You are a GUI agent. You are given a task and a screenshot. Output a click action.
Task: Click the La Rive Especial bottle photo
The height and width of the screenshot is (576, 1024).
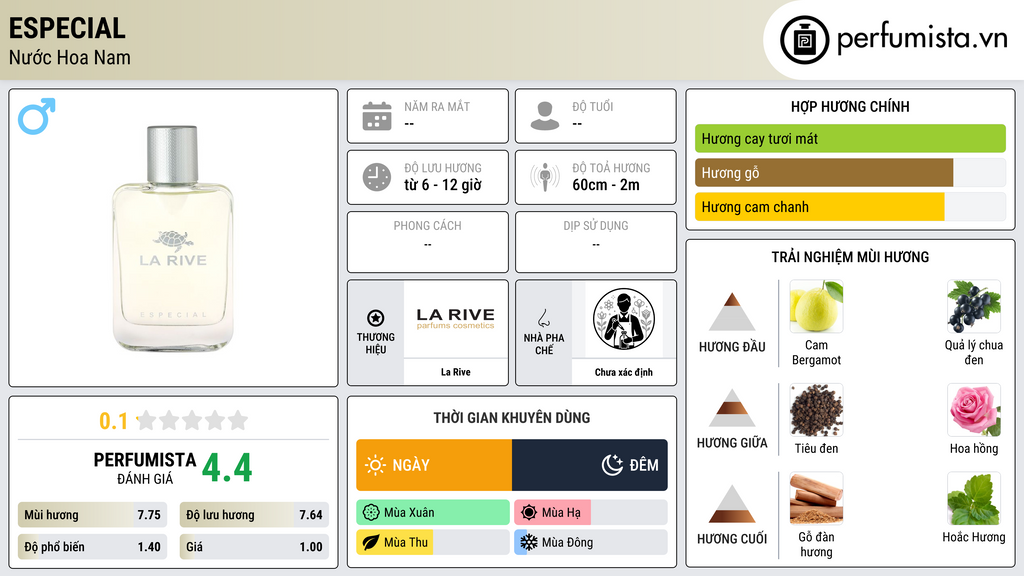coord(173,238)
